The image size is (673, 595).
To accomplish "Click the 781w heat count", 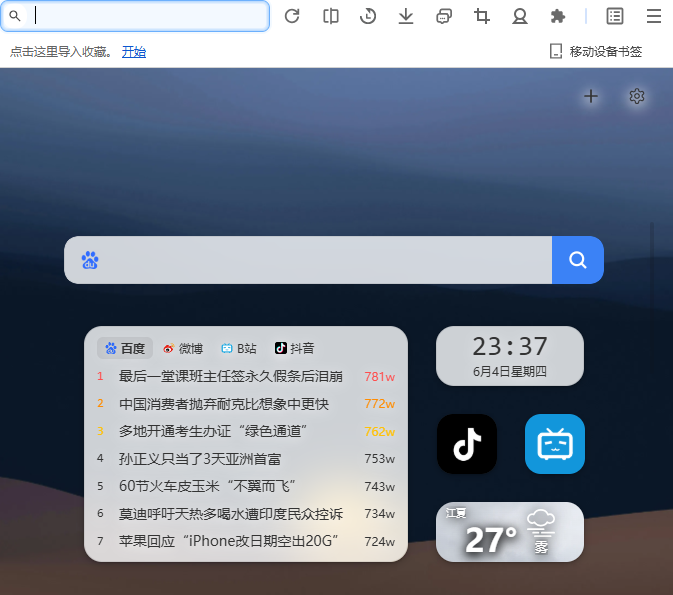I will 379,377.
